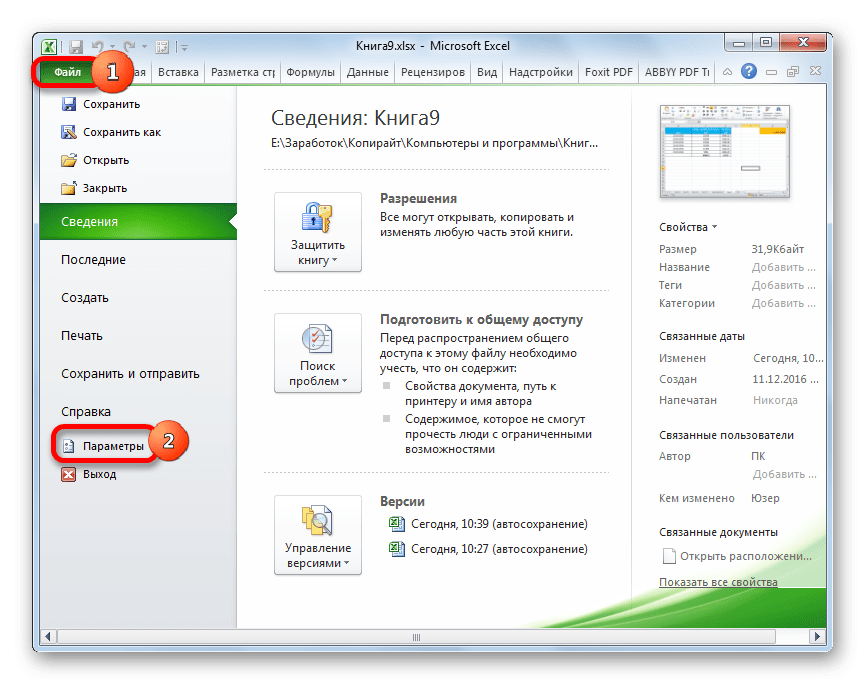Open the Рецензирование ribbon tab
The width and height of the screenshot is (866, 685).
432,72
